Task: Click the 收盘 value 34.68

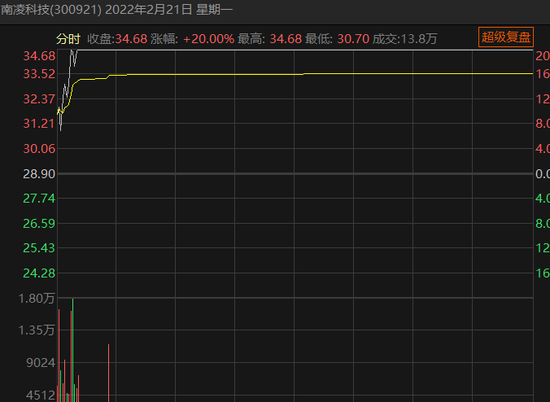Action: point(131,39)
